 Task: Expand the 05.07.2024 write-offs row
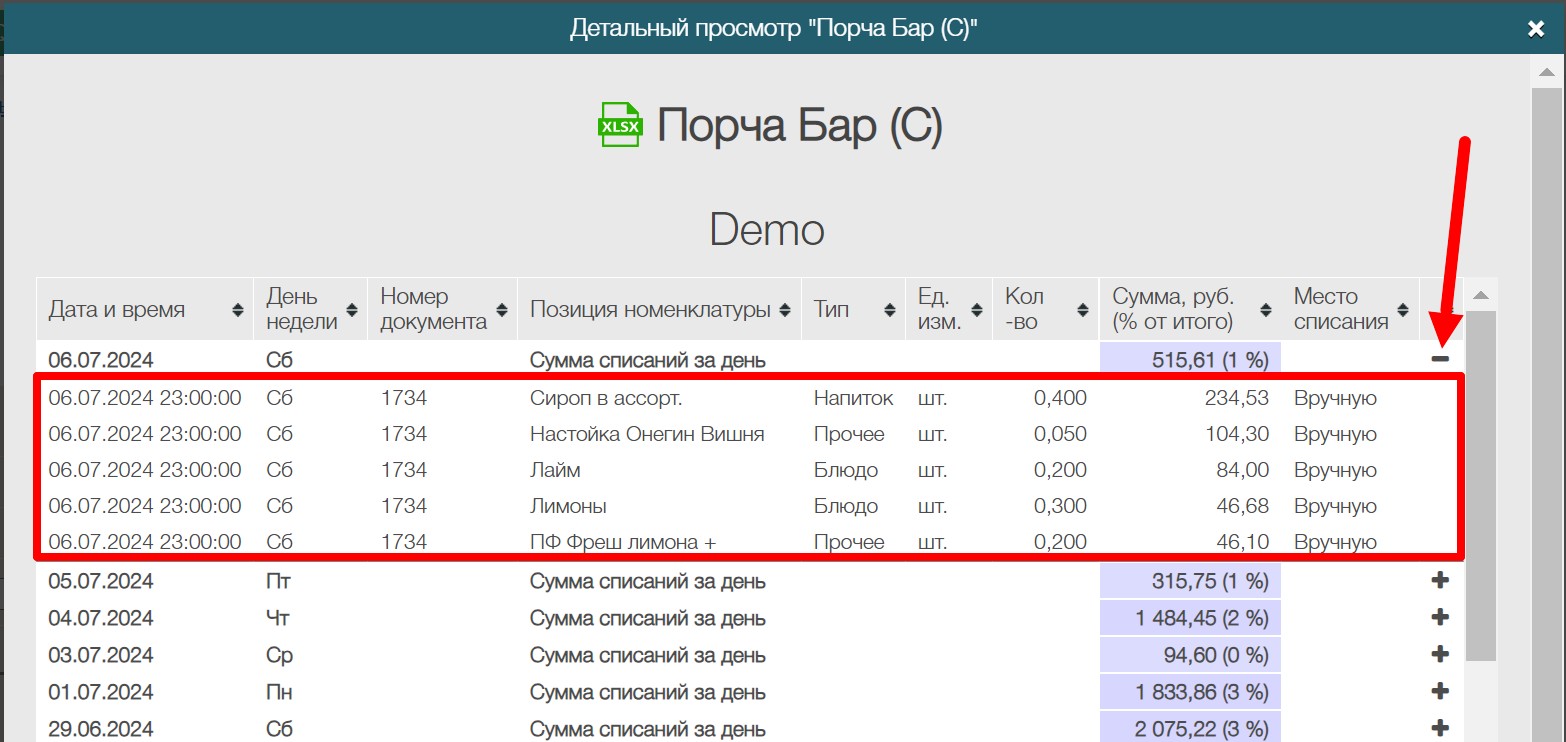[1440, 581]
